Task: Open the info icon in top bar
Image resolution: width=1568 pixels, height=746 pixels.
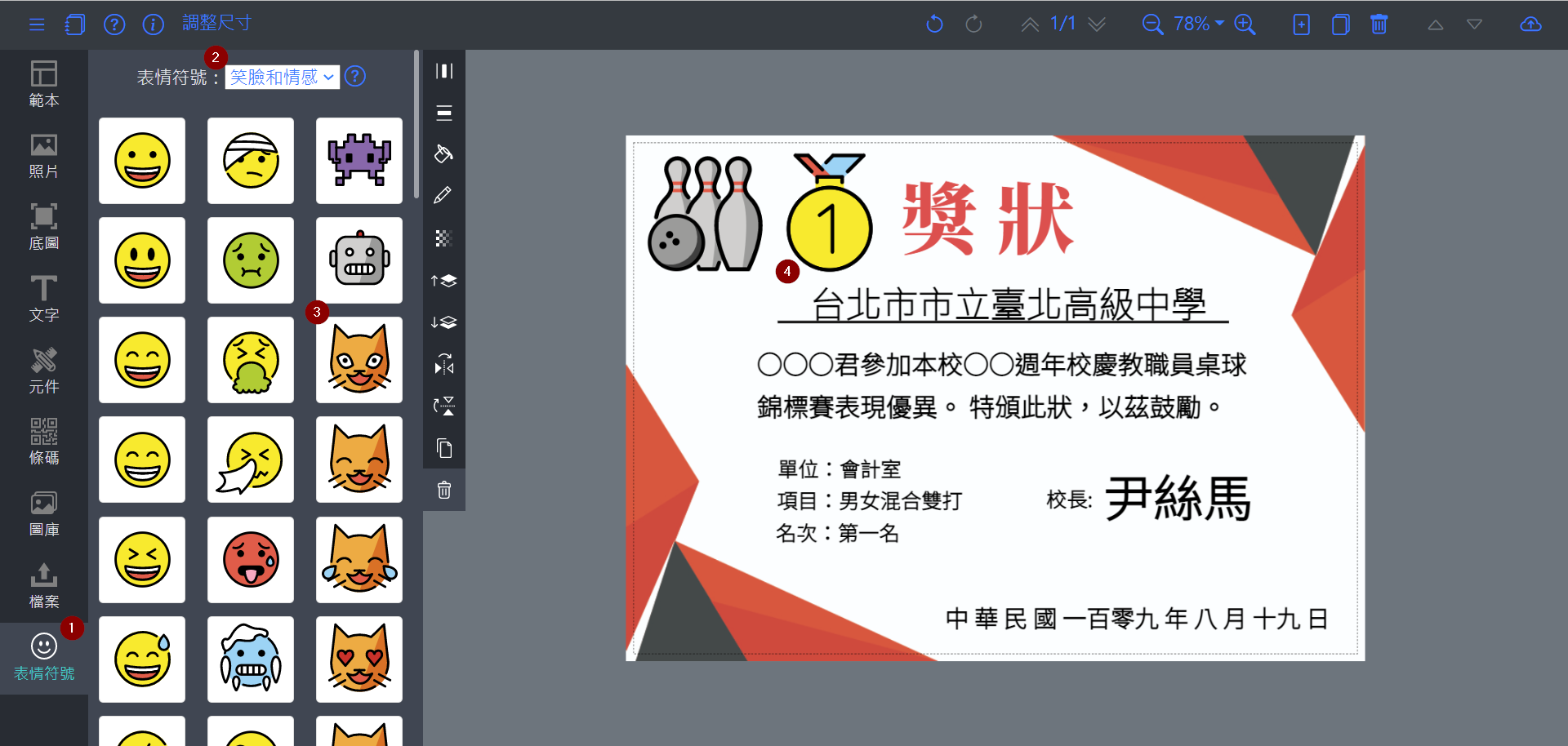Action: tap(154, 24)
